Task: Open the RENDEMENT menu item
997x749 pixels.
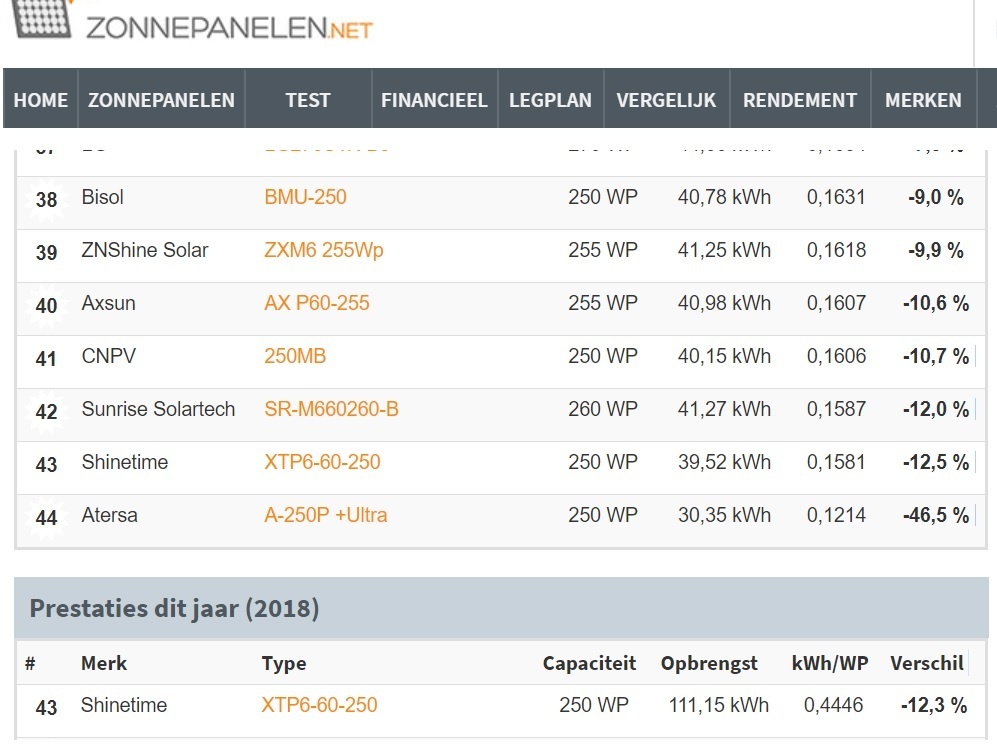Action: [800, 100]
